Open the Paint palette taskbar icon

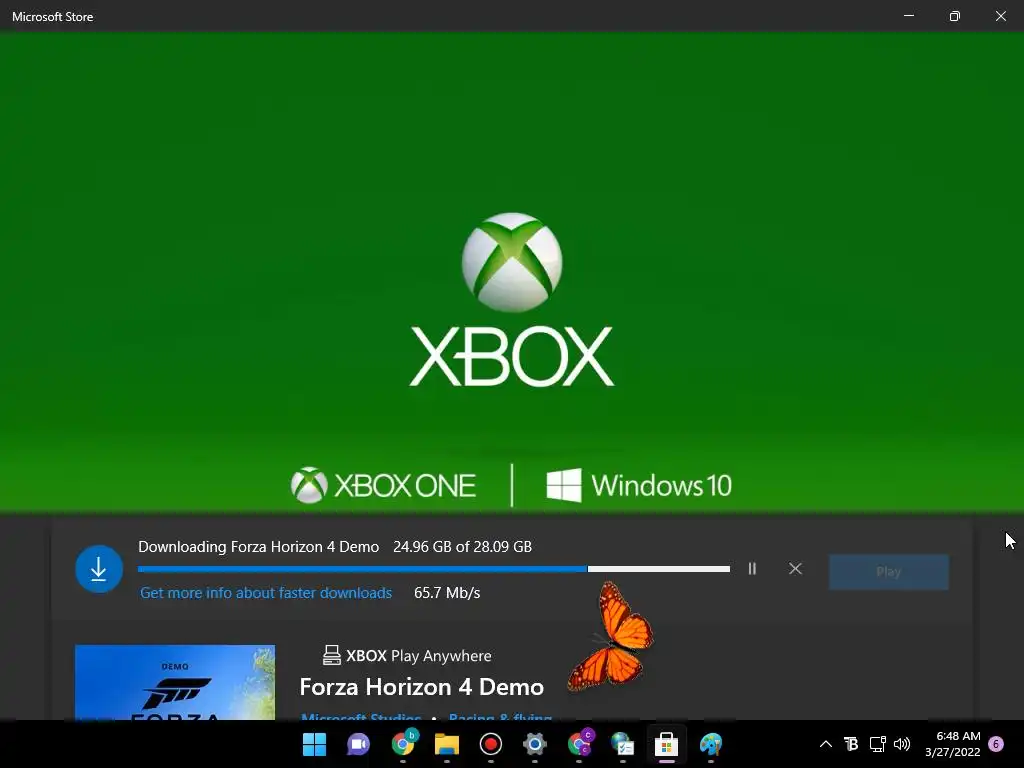tap(711, 744)
